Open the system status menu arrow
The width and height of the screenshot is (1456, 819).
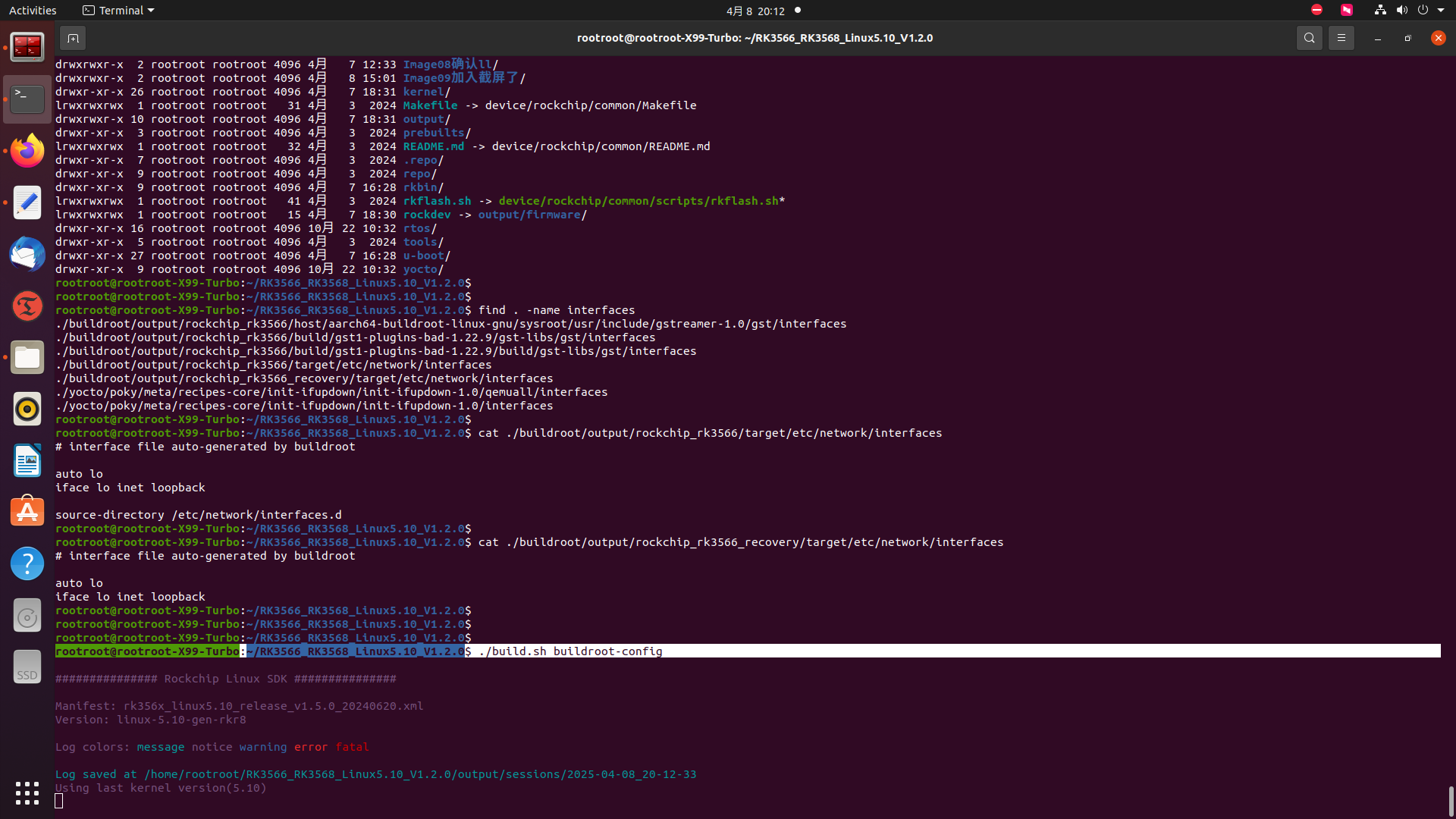click(1441, 11)
